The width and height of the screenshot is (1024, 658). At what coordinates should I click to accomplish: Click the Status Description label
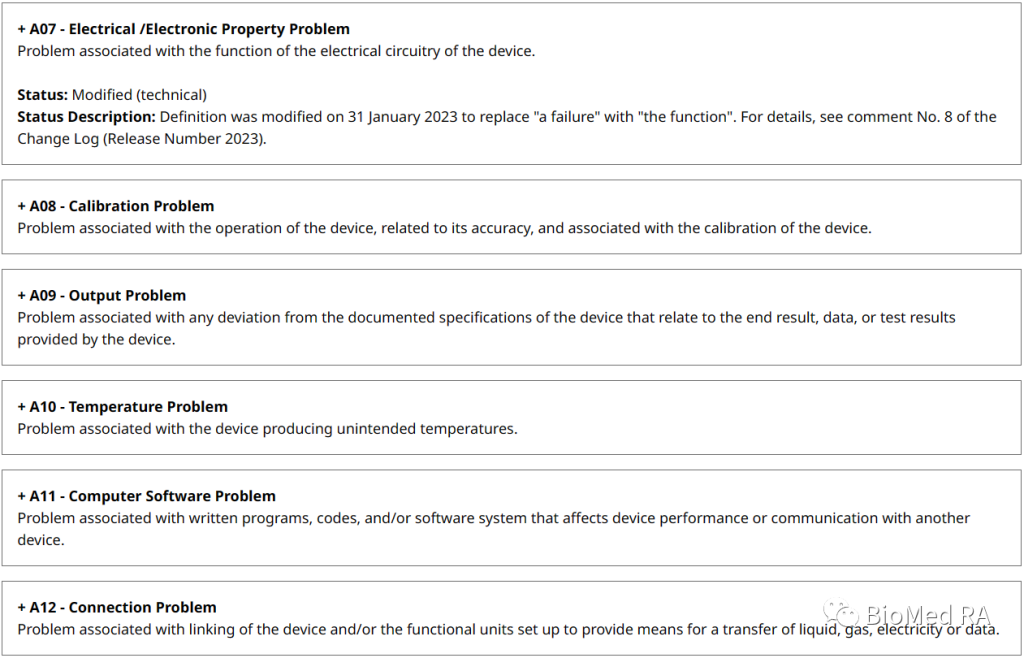[86, 117]
